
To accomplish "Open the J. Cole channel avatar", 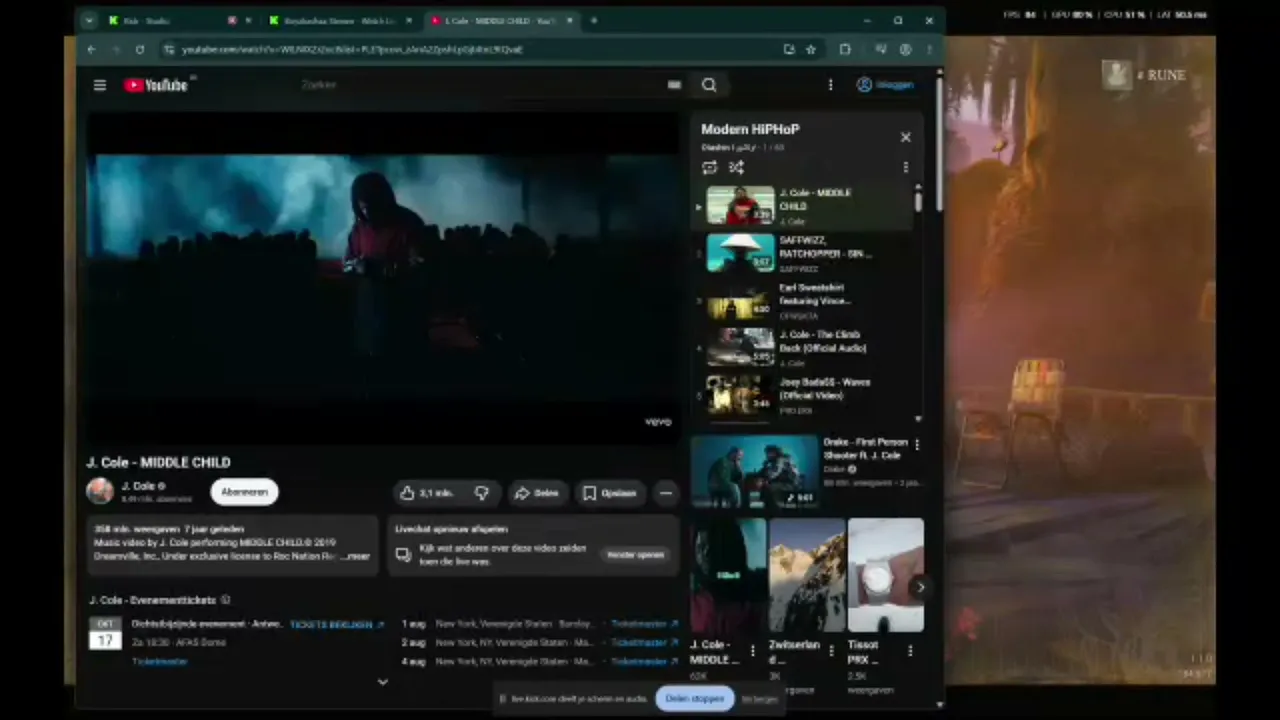I will [100, 491].
